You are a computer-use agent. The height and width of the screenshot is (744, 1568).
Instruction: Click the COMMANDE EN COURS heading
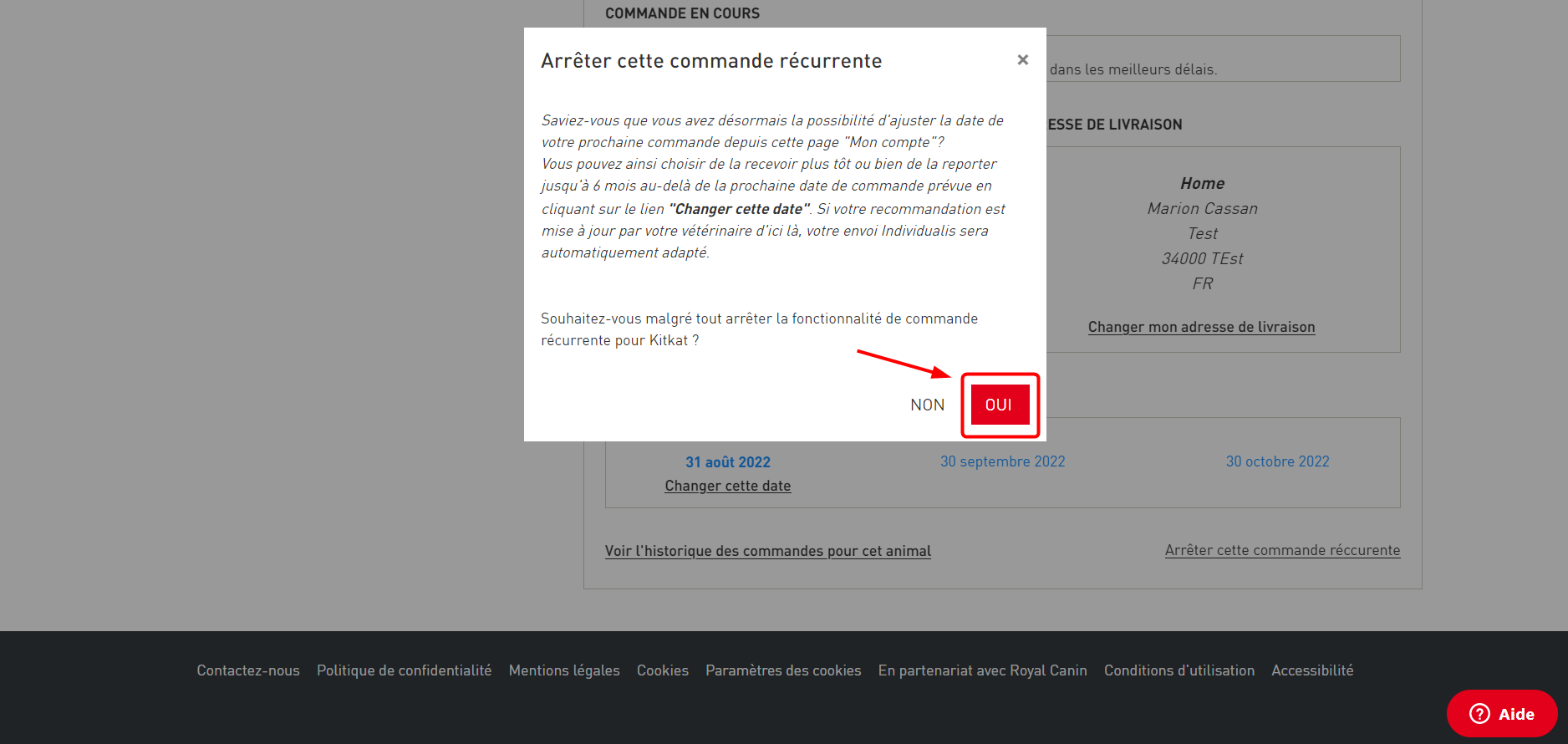[x=682, y=13]
